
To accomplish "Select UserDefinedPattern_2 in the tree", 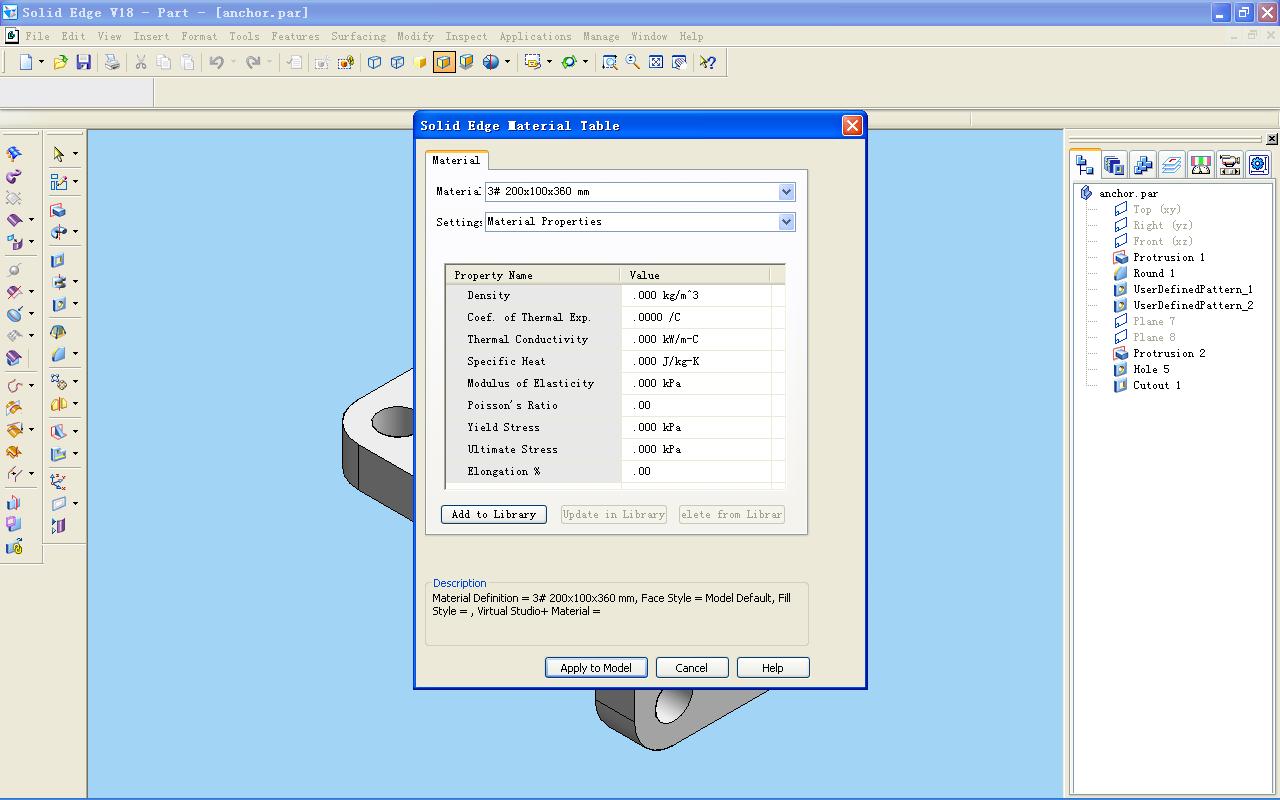I will [x=1193, y=305].
